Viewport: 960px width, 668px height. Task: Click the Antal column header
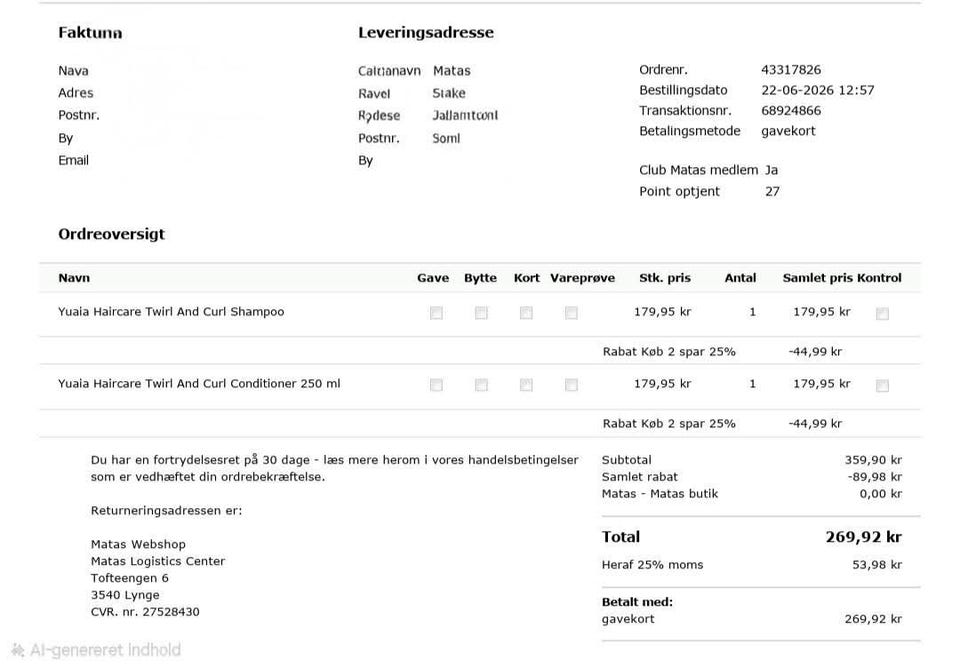(740, 278)
